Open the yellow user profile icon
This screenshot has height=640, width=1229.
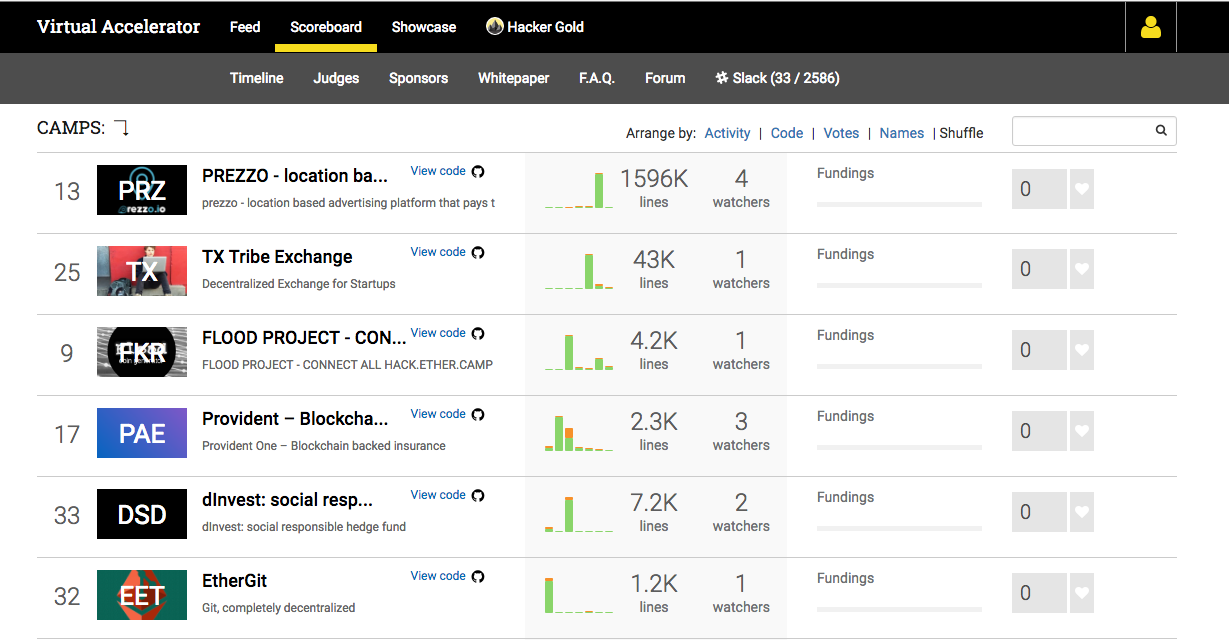(1150, 27)
